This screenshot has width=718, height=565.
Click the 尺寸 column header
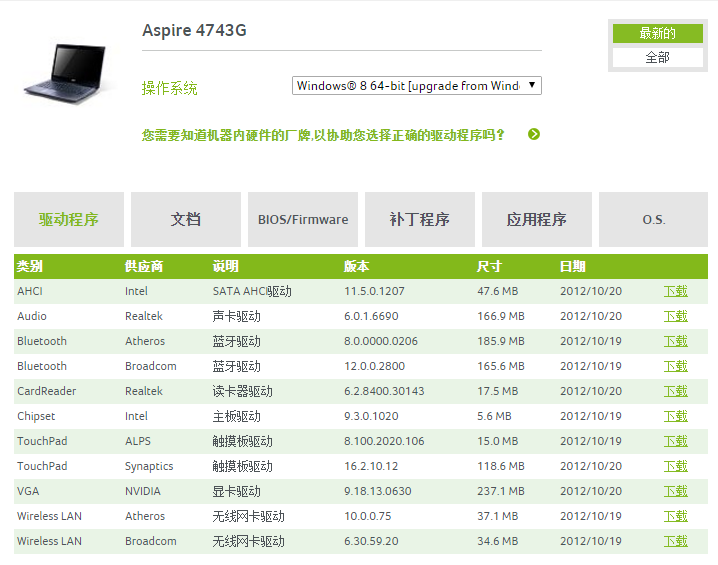pos(489,266)
